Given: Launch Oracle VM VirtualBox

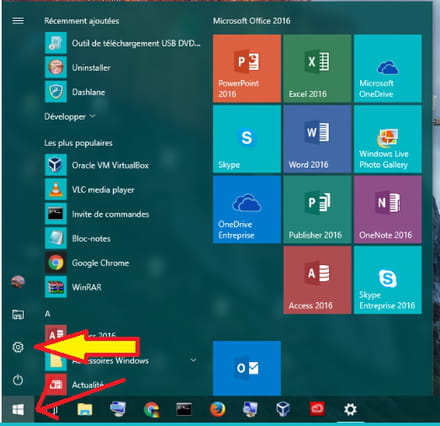Looking at the screenshot, I should pos(123,165).
